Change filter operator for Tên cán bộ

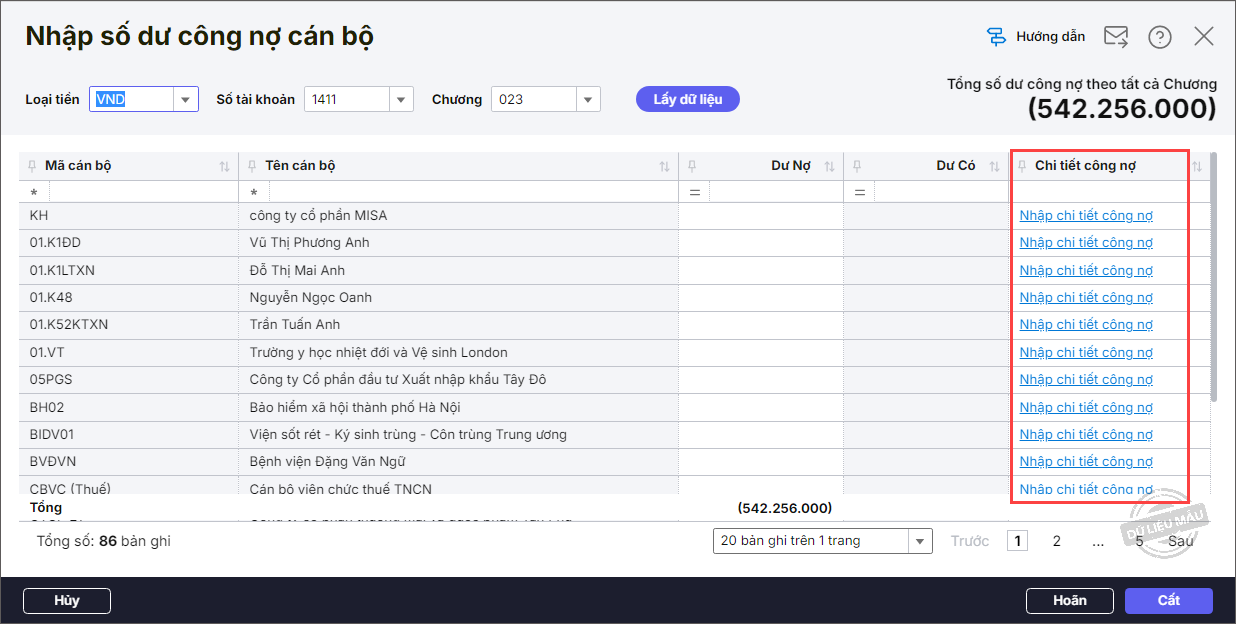click(x=255, y=192)
